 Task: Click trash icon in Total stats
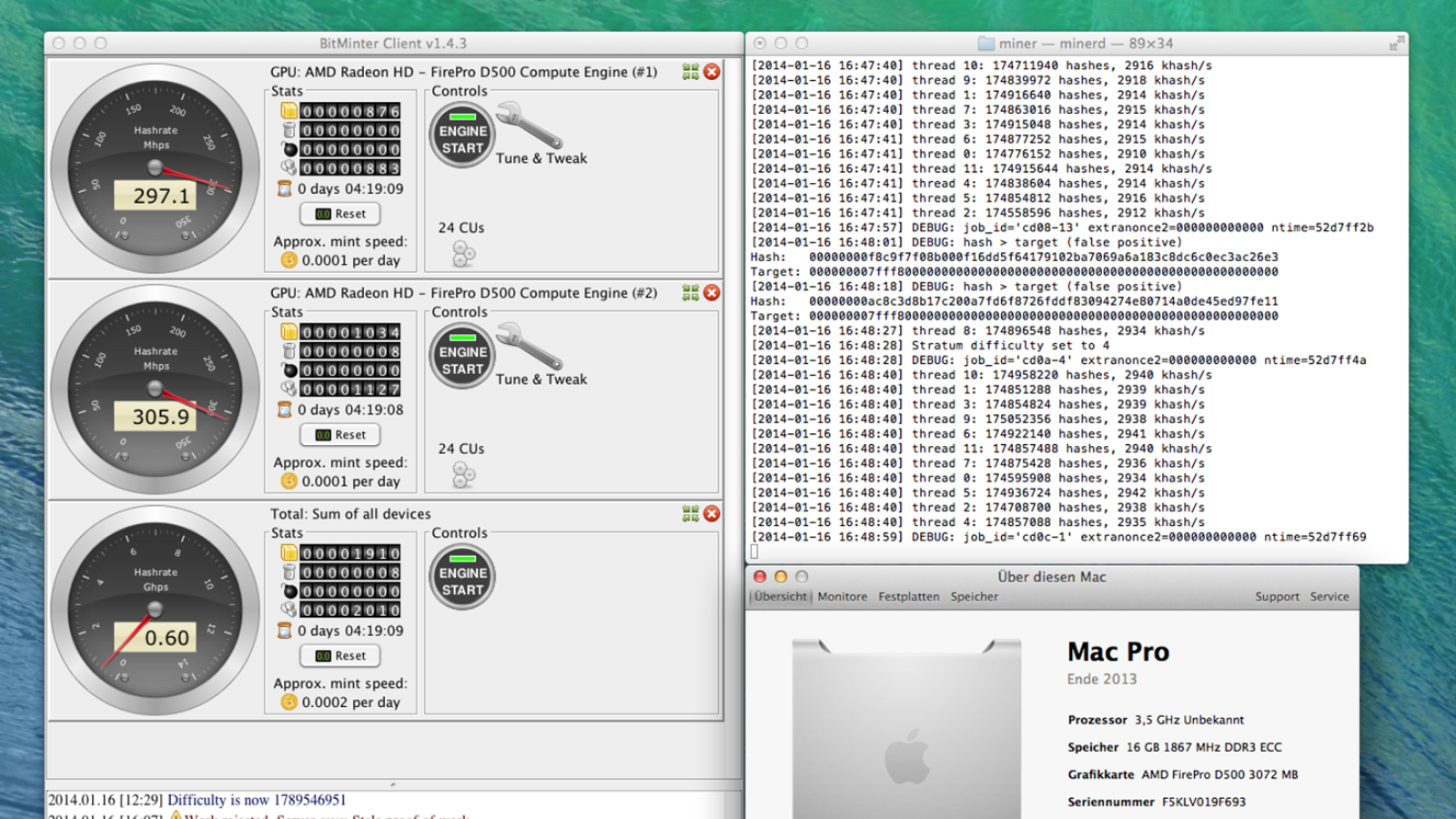tap(289, 572)
